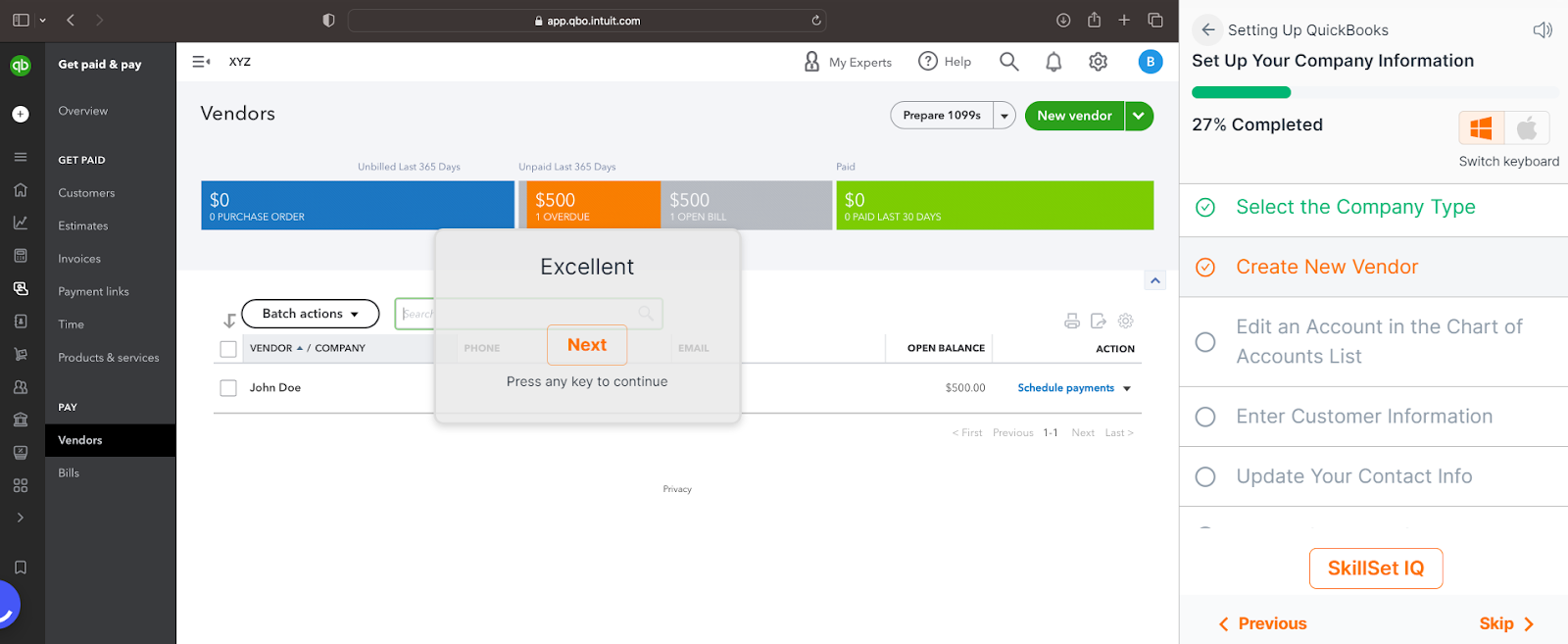Switch to Apple keyboard icon

coord(1527,128)
